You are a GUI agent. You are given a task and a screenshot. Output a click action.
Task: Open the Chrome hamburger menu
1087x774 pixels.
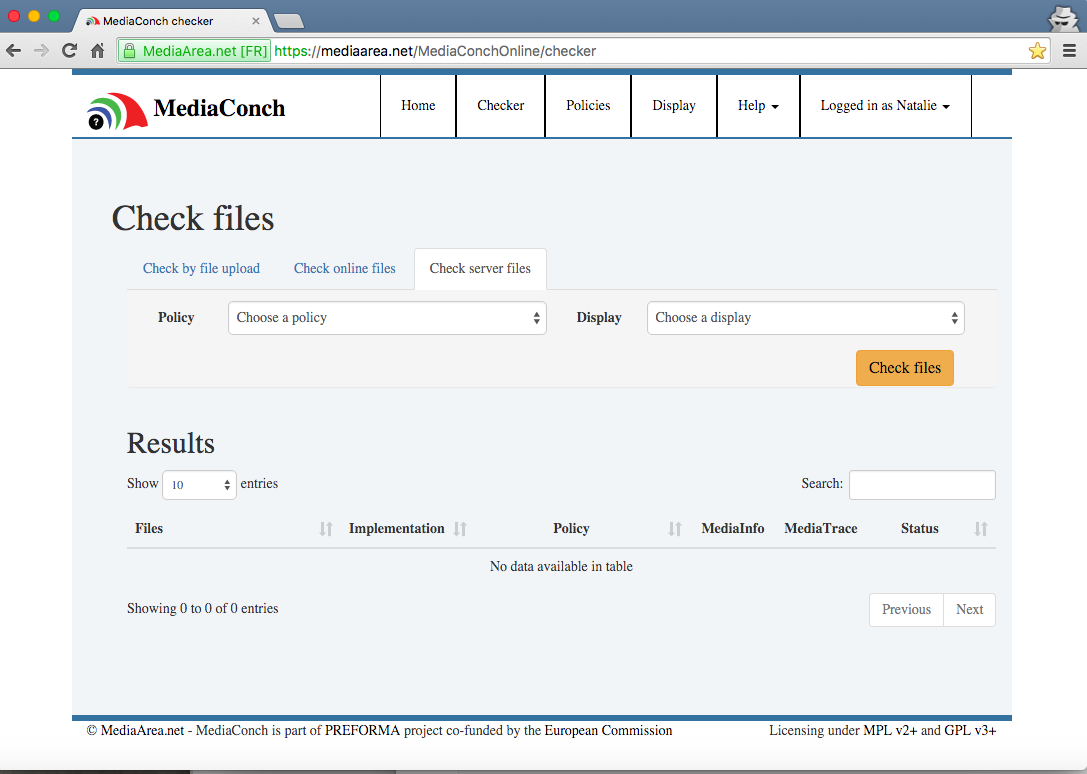(x=1070, y=51)
